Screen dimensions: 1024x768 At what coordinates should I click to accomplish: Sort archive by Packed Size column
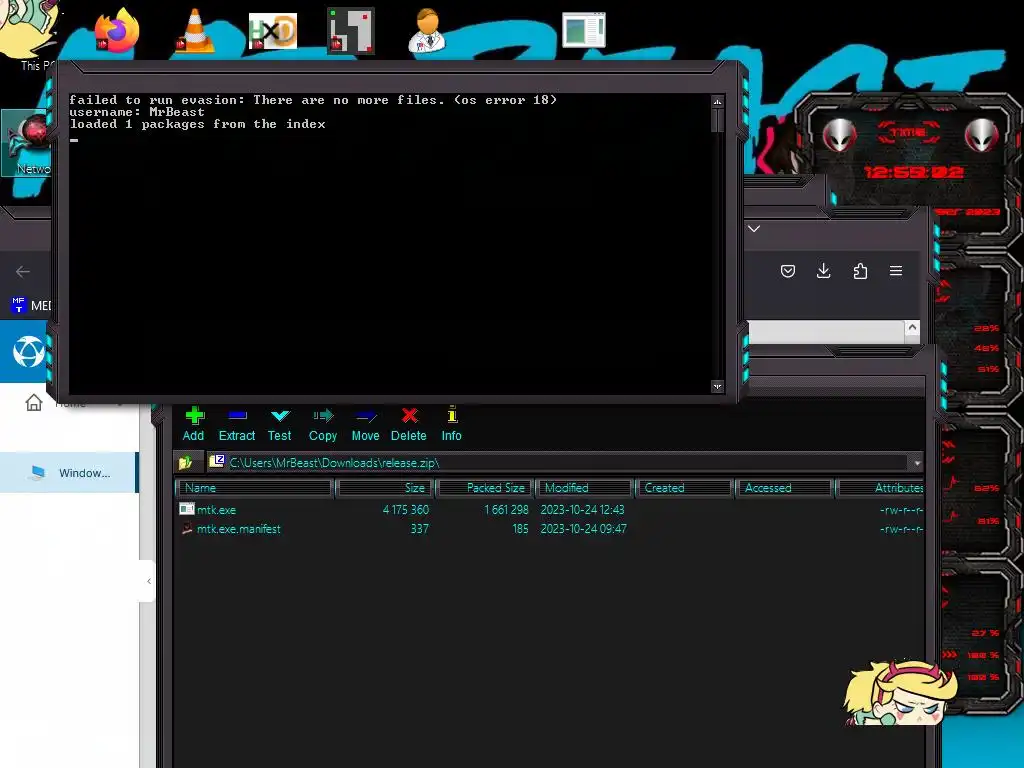click(485, 488)
